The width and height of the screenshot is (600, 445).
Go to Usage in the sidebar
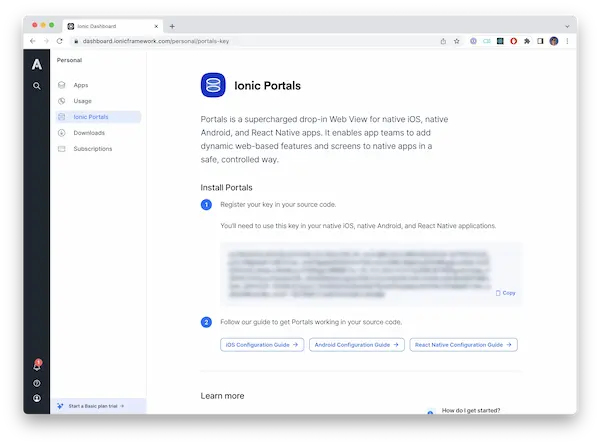[x=82, y=101]
